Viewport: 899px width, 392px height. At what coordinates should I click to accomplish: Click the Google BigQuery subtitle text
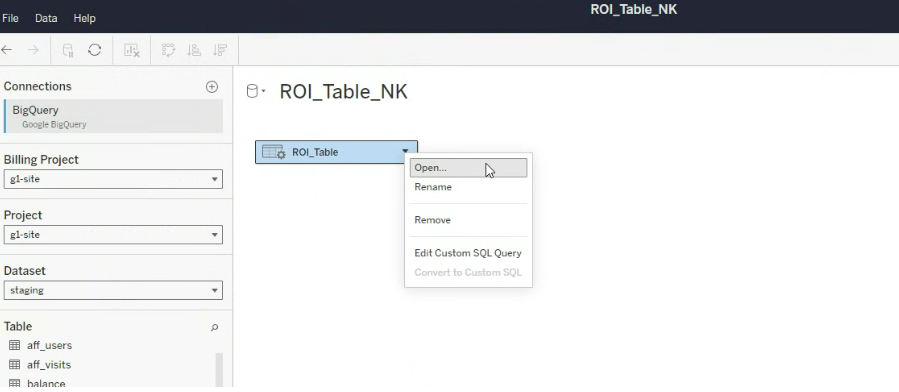[54, 124]
